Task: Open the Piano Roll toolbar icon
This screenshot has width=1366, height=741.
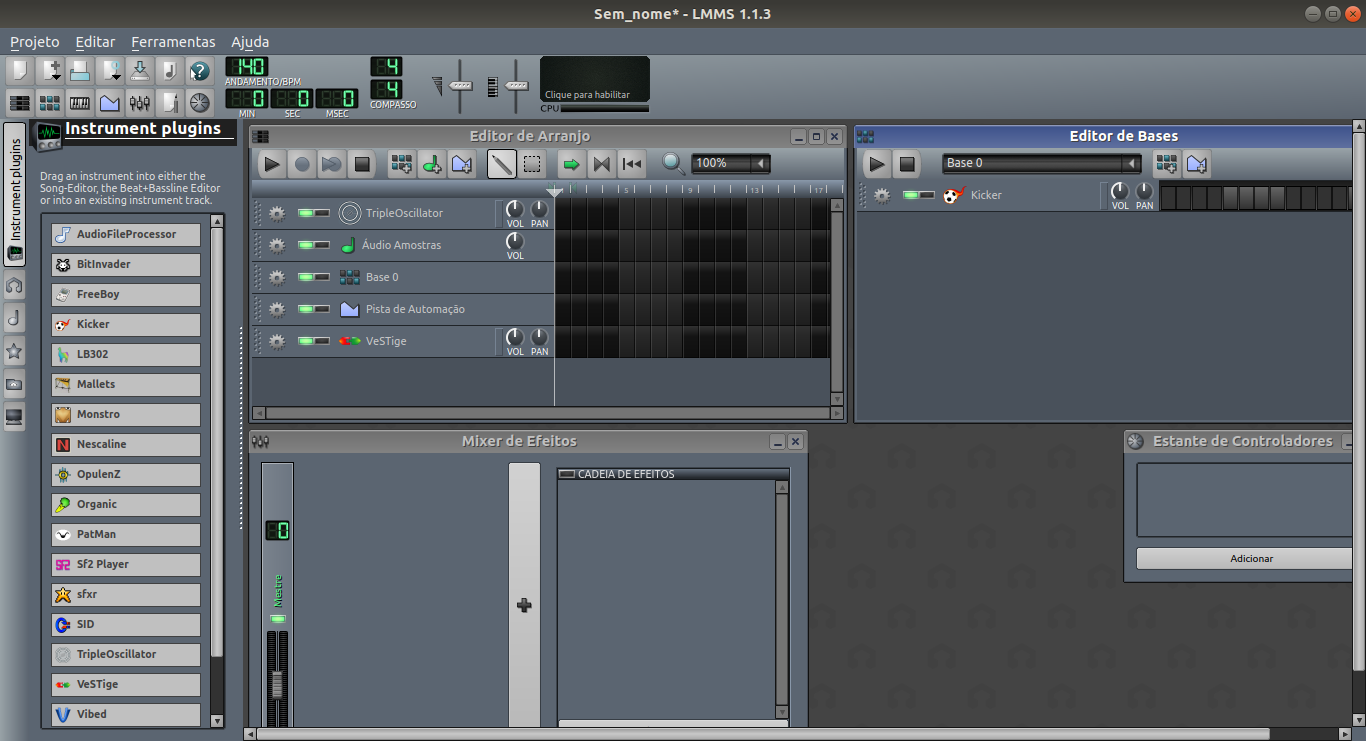Action: pos(80,102)
